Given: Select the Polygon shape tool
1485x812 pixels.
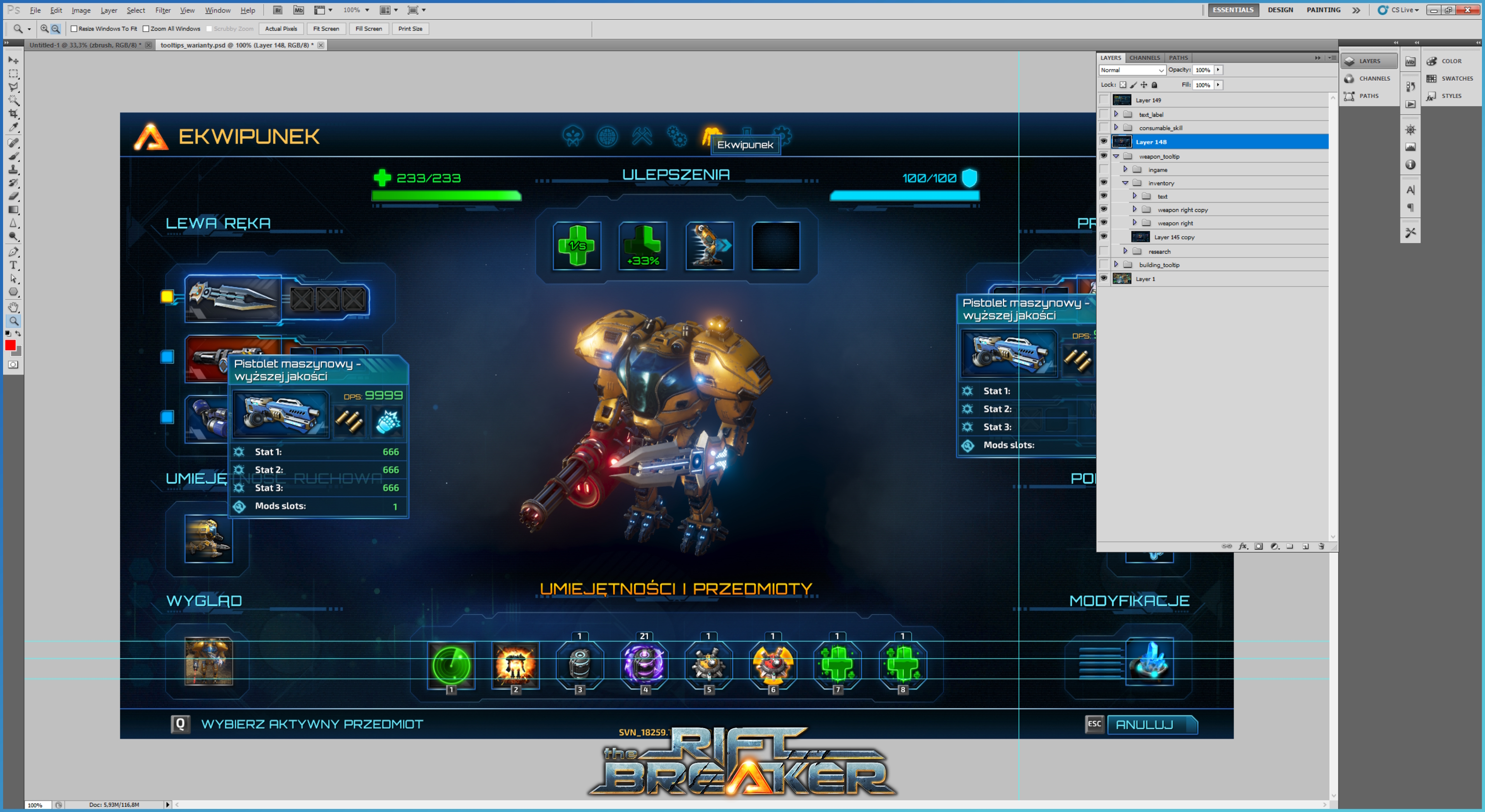Looking at the screenshot, I should 13,292.
